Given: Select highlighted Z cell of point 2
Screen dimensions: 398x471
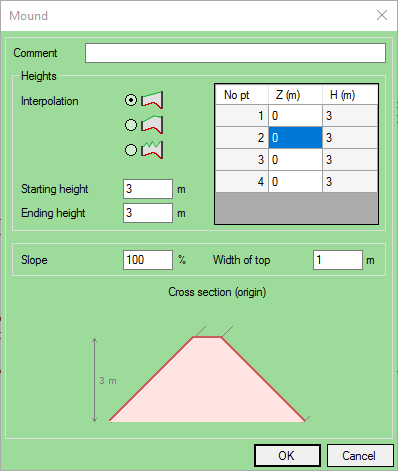Looking at the screenshot, I should 295,138.
